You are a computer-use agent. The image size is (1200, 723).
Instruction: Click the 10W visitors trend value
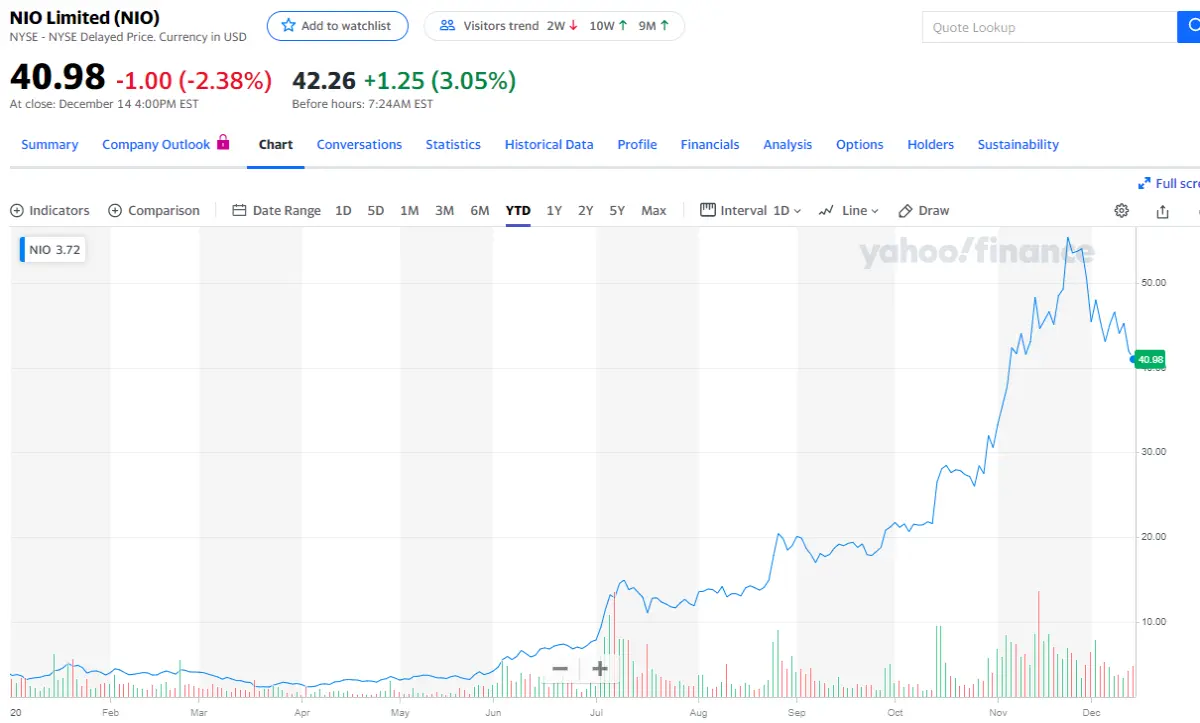pyautogui.click(x=608, y=26)
